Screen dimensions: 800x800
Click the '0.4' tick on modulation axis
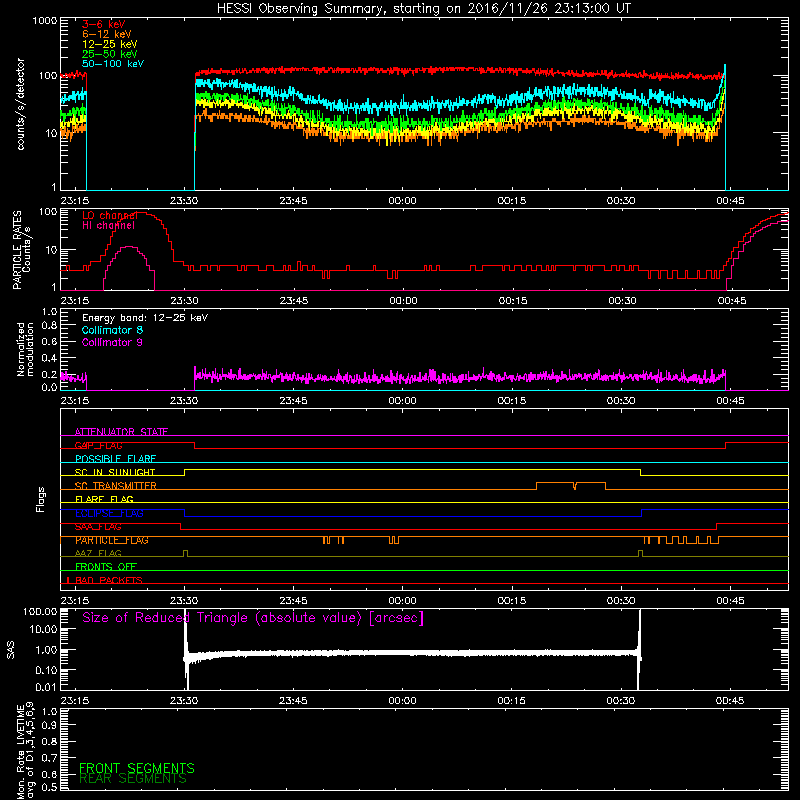(49, 358)
